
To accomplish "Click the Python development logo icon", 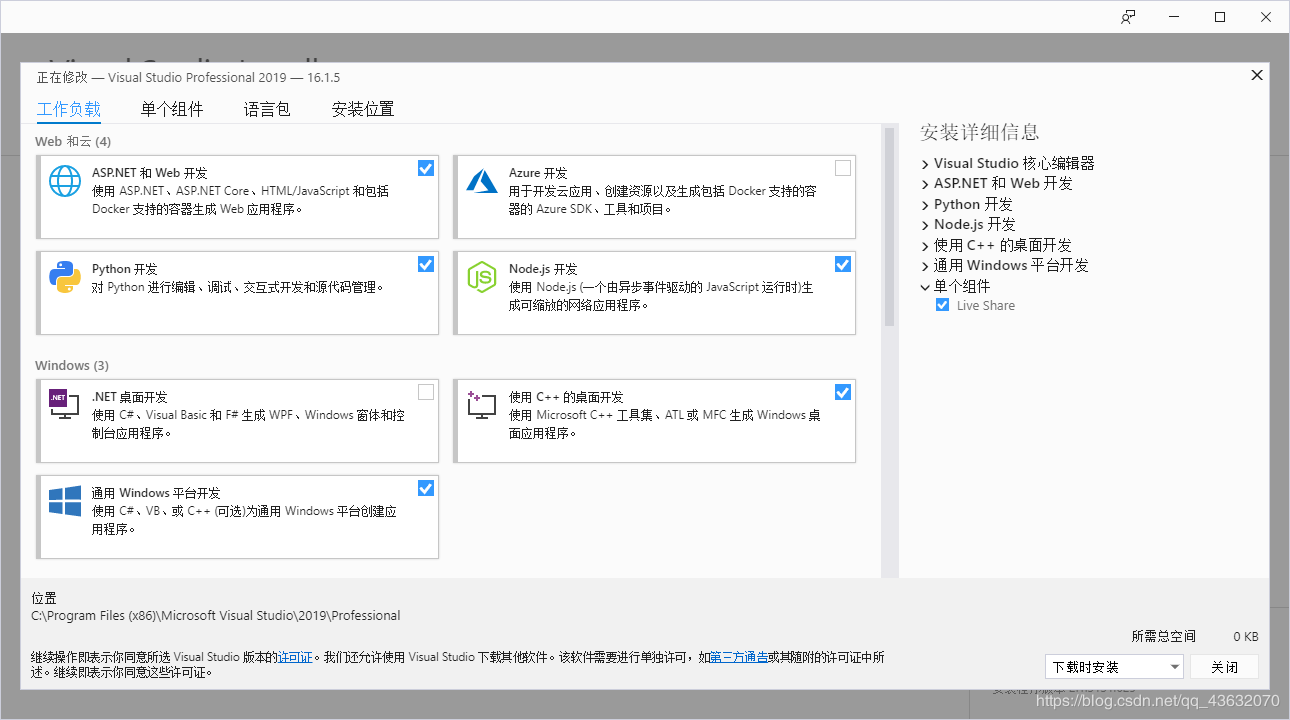I will pyautogui.click(x=65, y=277).
